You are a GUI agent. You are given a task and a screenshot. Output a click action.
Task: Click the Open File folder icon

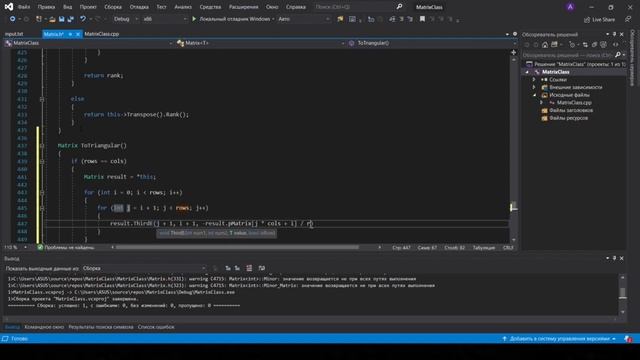click(x=52, y=19)
